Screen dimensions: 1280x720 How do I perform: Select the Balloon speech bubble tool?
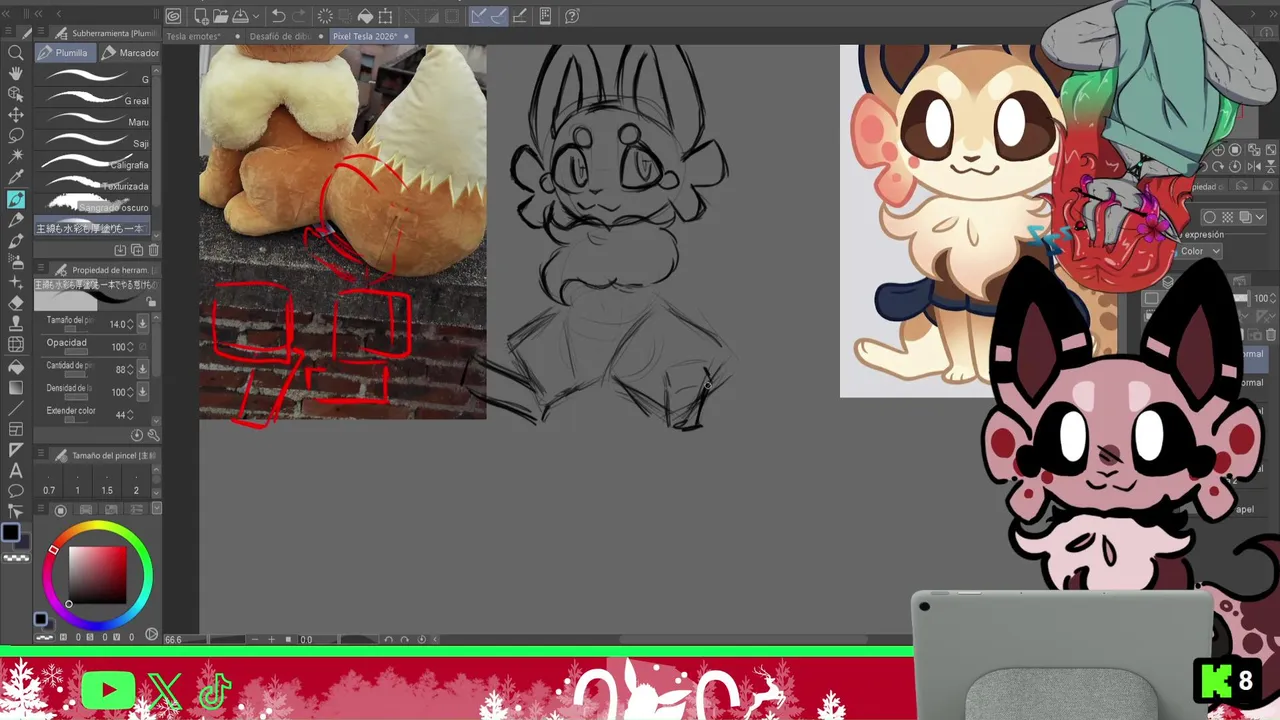pos(16,491)
